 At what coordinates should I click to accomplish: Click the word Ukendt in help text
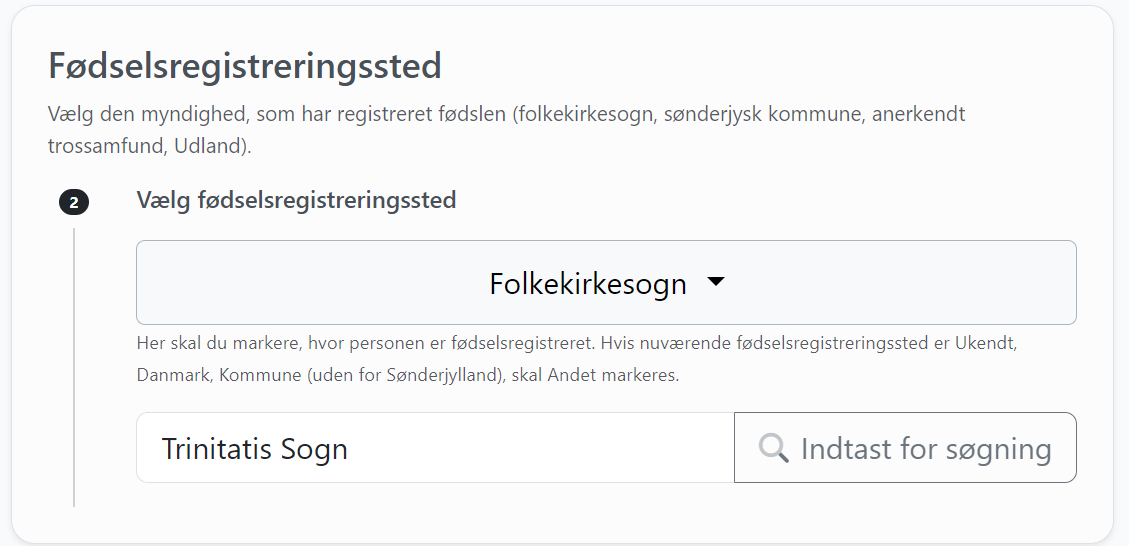click(x=985, y=343)
